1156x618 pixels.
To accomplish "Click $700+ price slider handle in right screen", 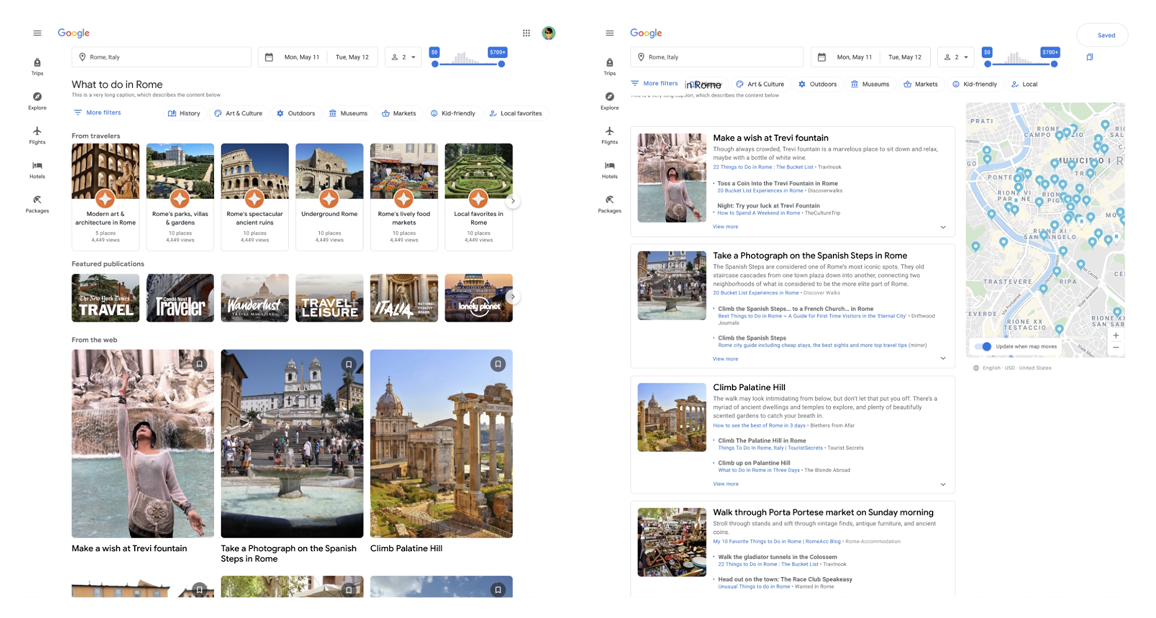I will [1054, 64].
